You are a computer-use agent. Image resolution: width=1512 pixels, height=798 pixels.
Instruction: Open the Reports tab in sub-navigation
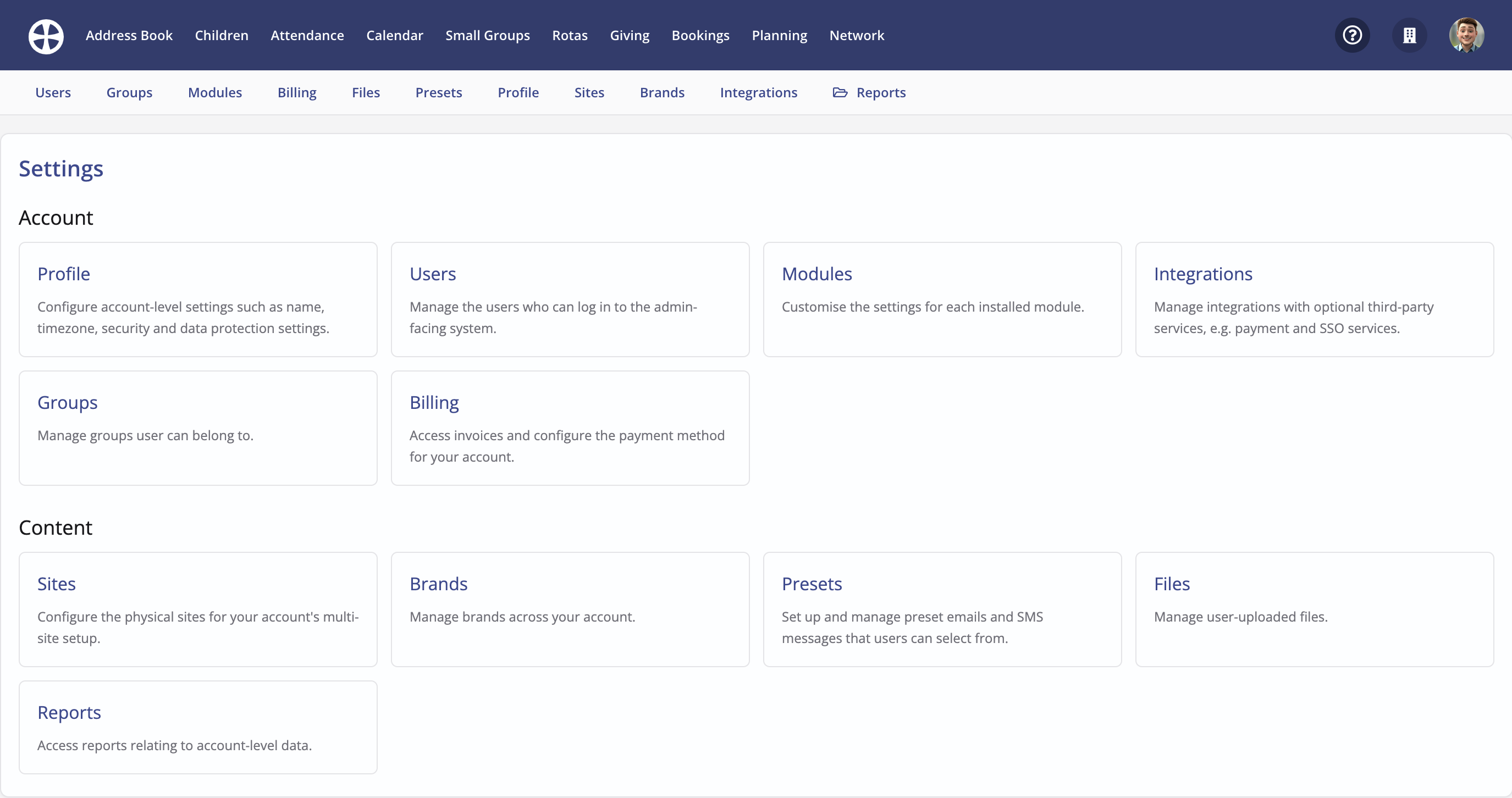(x=880, y=93)
